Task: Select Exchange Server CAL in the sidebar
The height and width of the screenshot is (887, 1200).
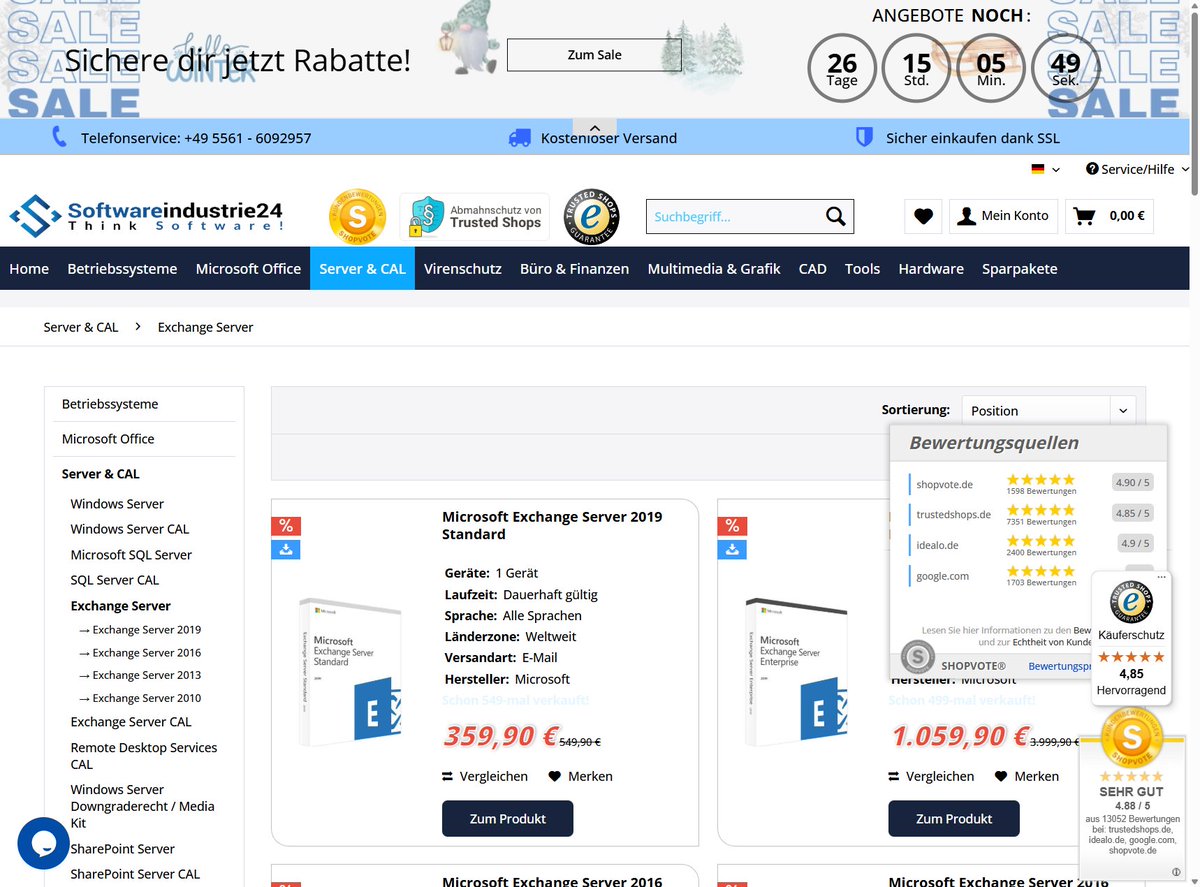Action: [131, 722]
